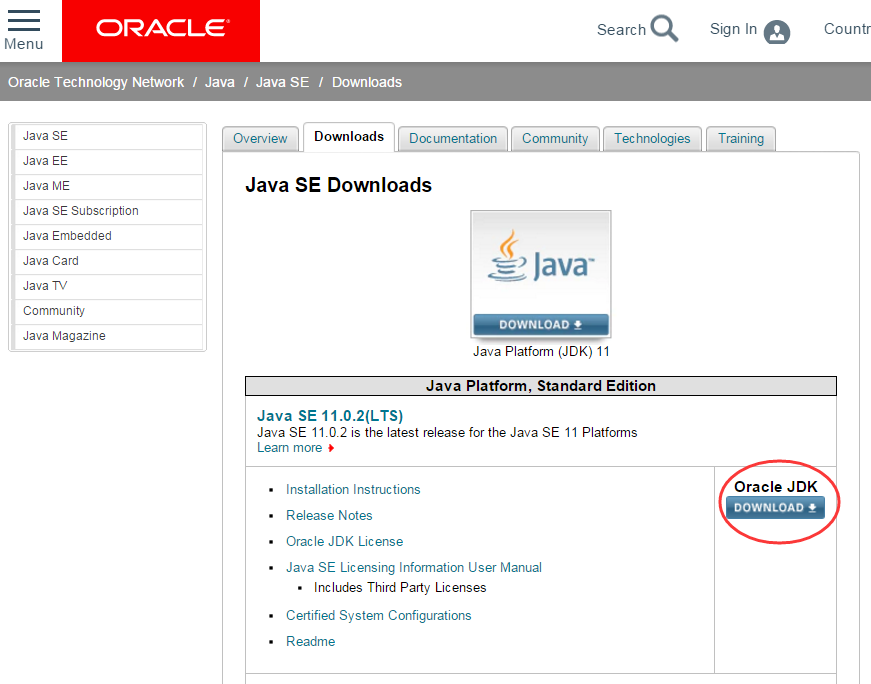The image size is (871, 684).
Task: Open Java Embedded in the sidebar
Action: pyautogui.click(x=108, y=236)
